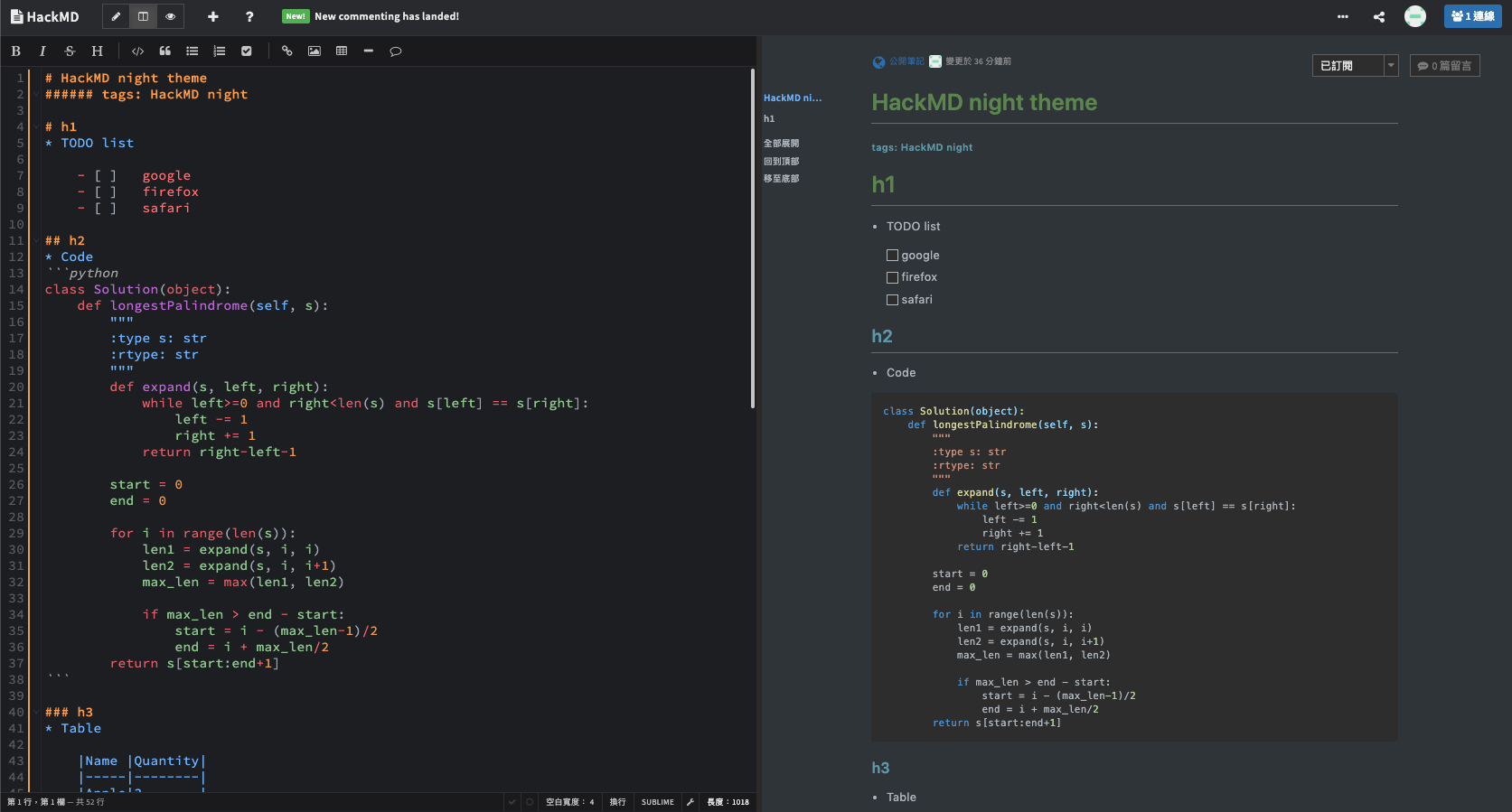
Task: Fold the line 40 h3 gutter arrow
Action: tap(36, 713)
